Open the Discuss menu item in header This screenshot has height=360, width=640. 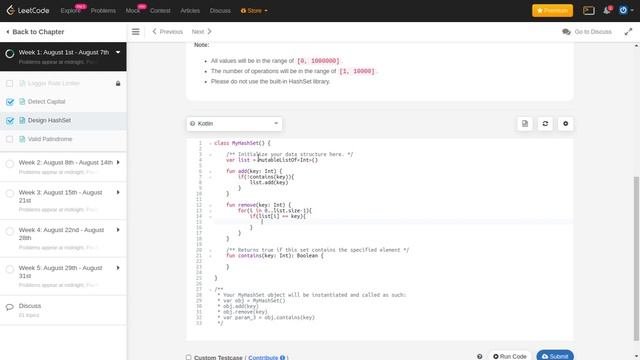click(220, 11)
